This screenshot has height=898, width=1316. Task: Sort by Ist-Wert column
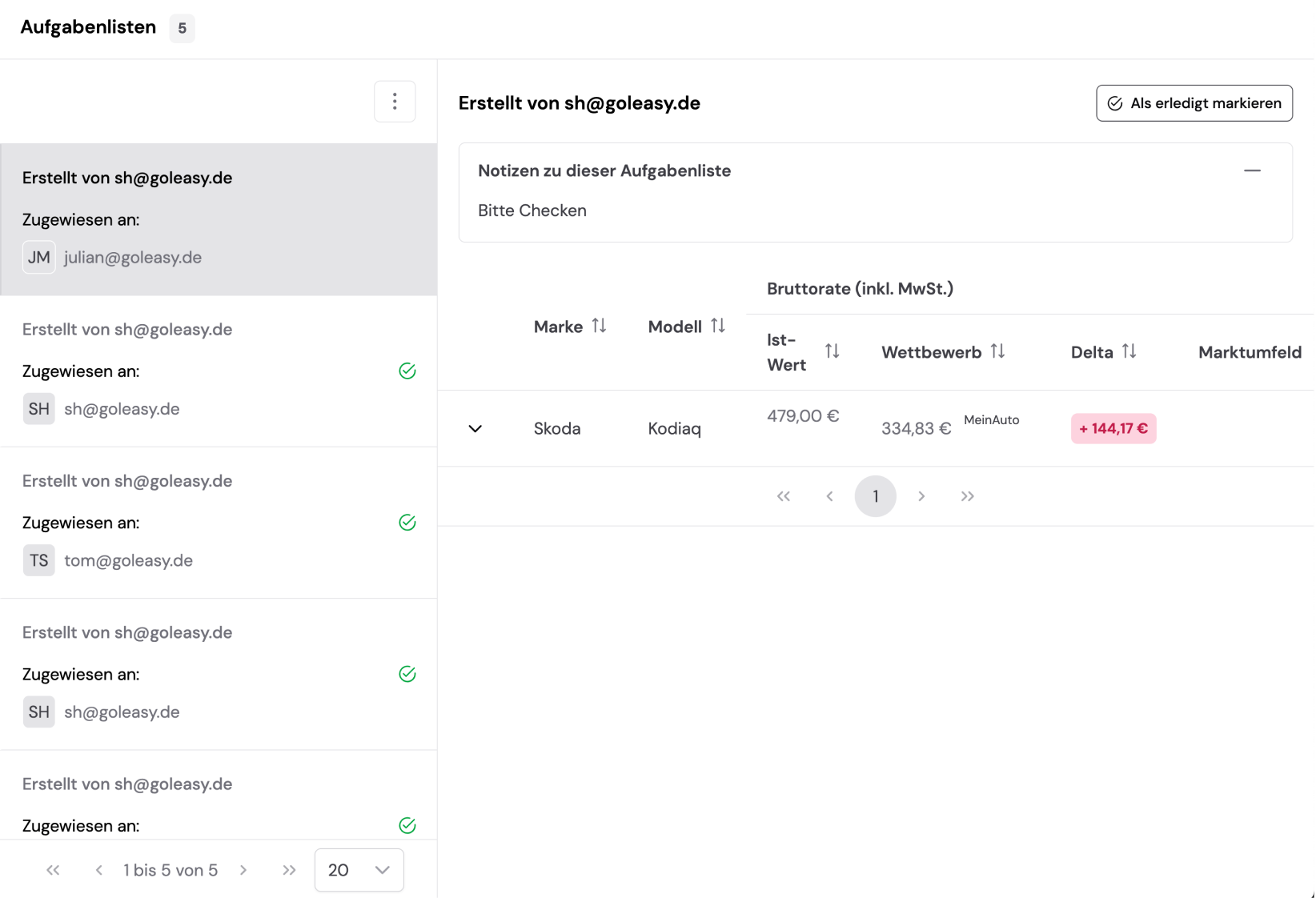click(832, 351)
